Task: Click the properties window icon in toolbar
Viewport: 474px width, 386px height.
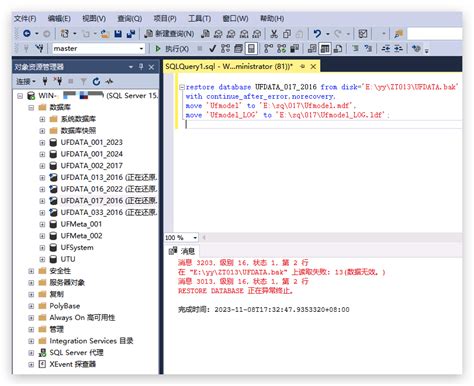Action: click(x=363, y=33)
